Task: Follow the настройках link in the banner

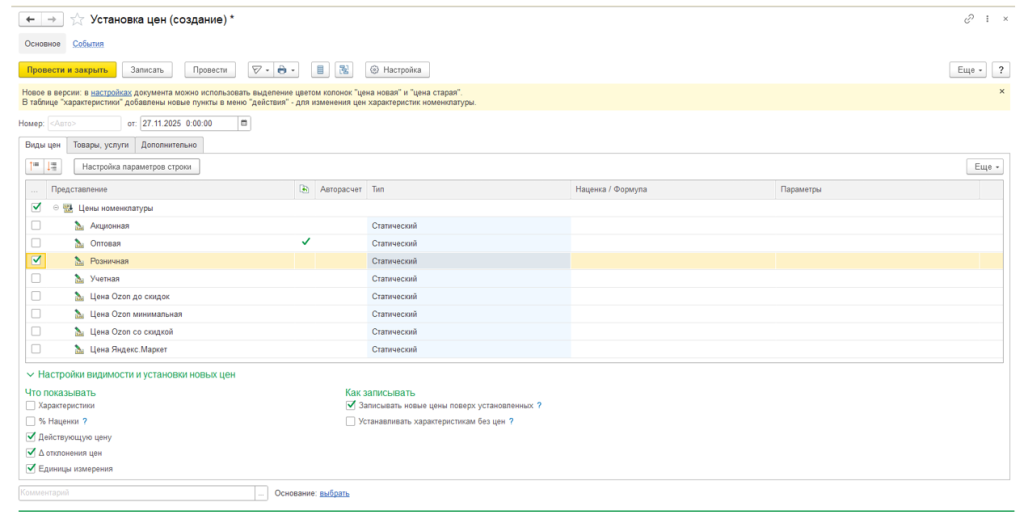Action: (x=111, y=93)
